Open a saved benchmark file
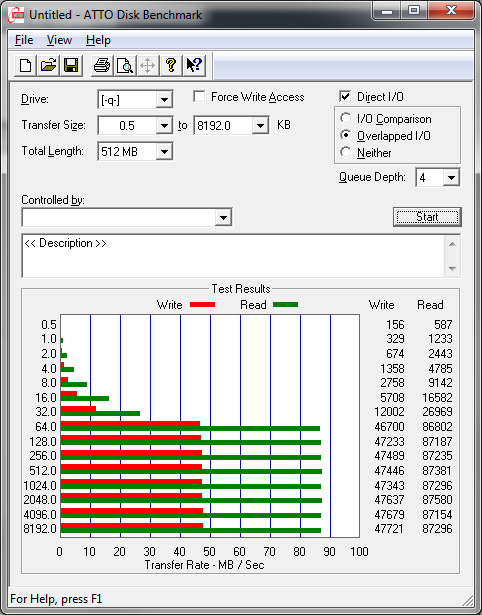Viewport: 482px width, 615px height. tap(48, 65)
